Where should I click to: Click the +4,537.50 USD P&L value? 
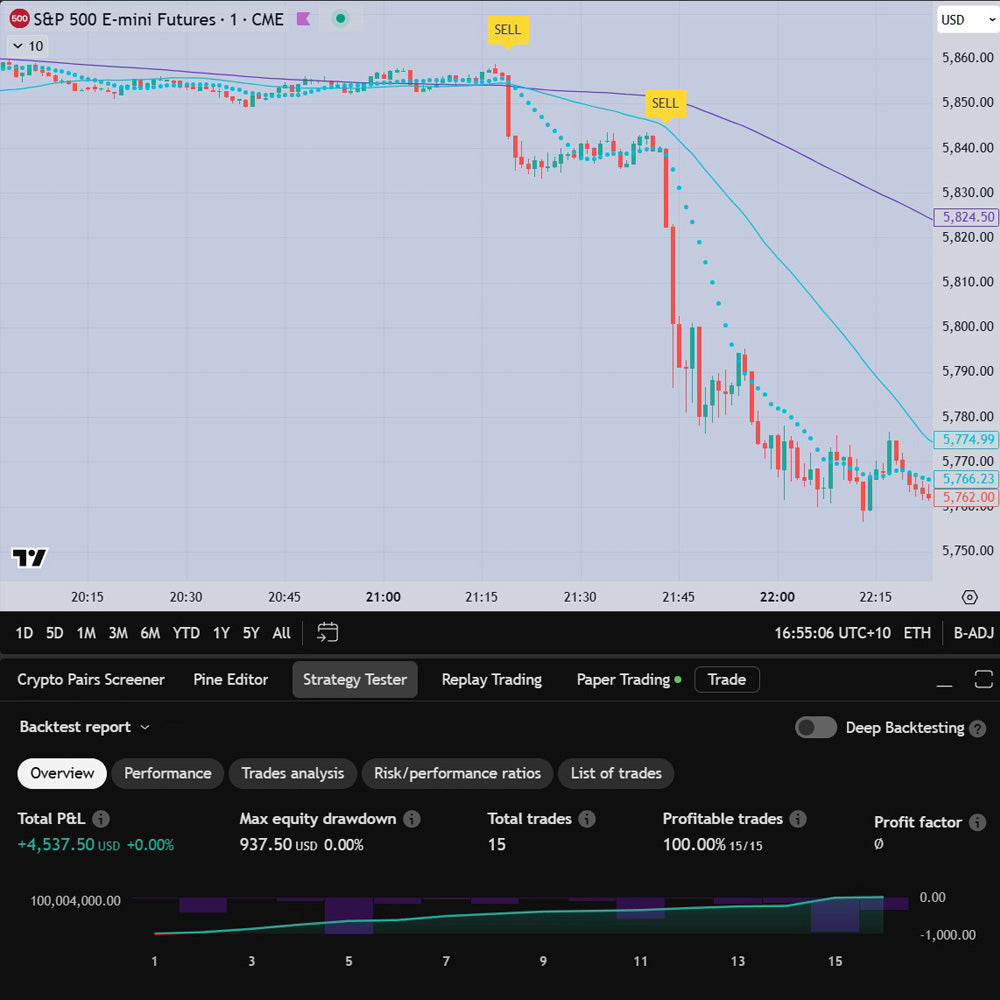click(x=69, y=845)
